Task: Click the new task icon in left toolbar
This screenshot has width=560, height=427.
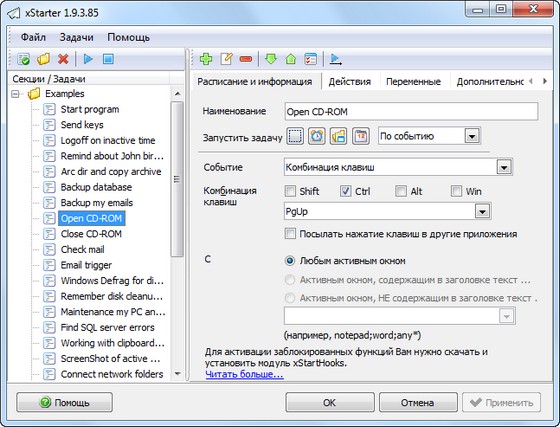Action: (x=24, y=59)
